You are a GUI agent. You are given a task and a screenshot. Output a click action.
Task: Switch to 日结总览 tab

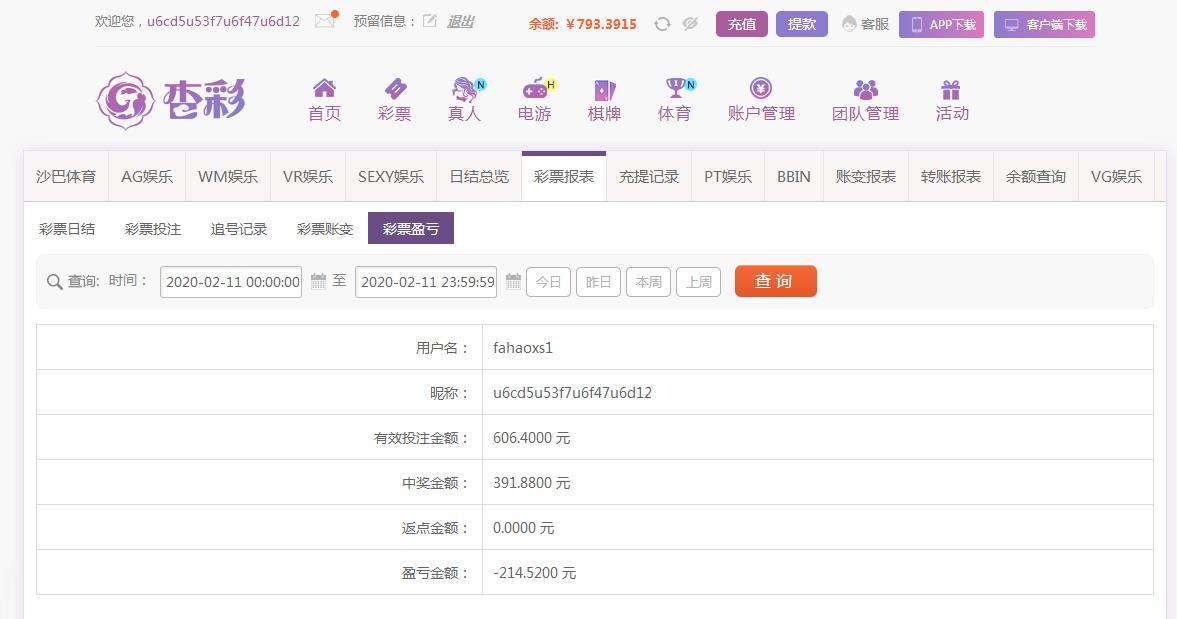point(479,176)
